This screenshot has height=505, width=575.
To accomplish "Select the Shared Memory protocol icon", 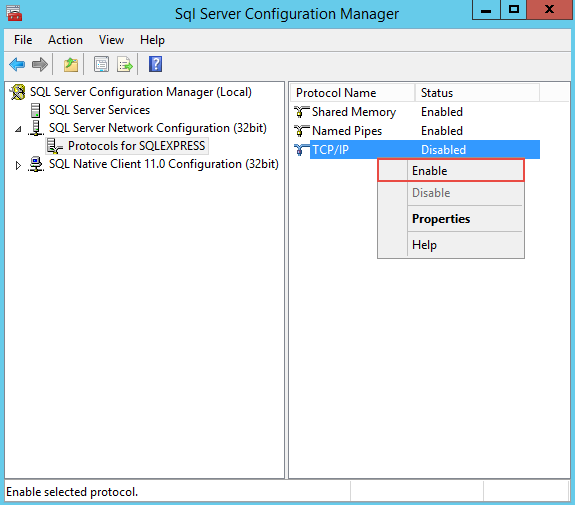I will (301, 111).
